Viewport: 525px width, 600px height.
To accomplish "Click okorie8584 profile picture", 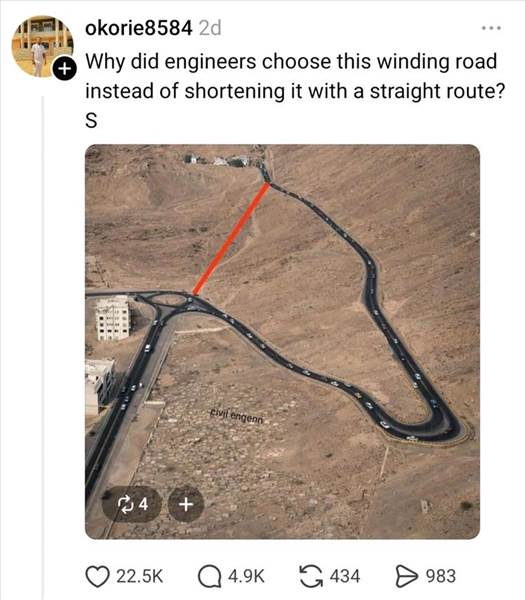I will pos(42,46).
